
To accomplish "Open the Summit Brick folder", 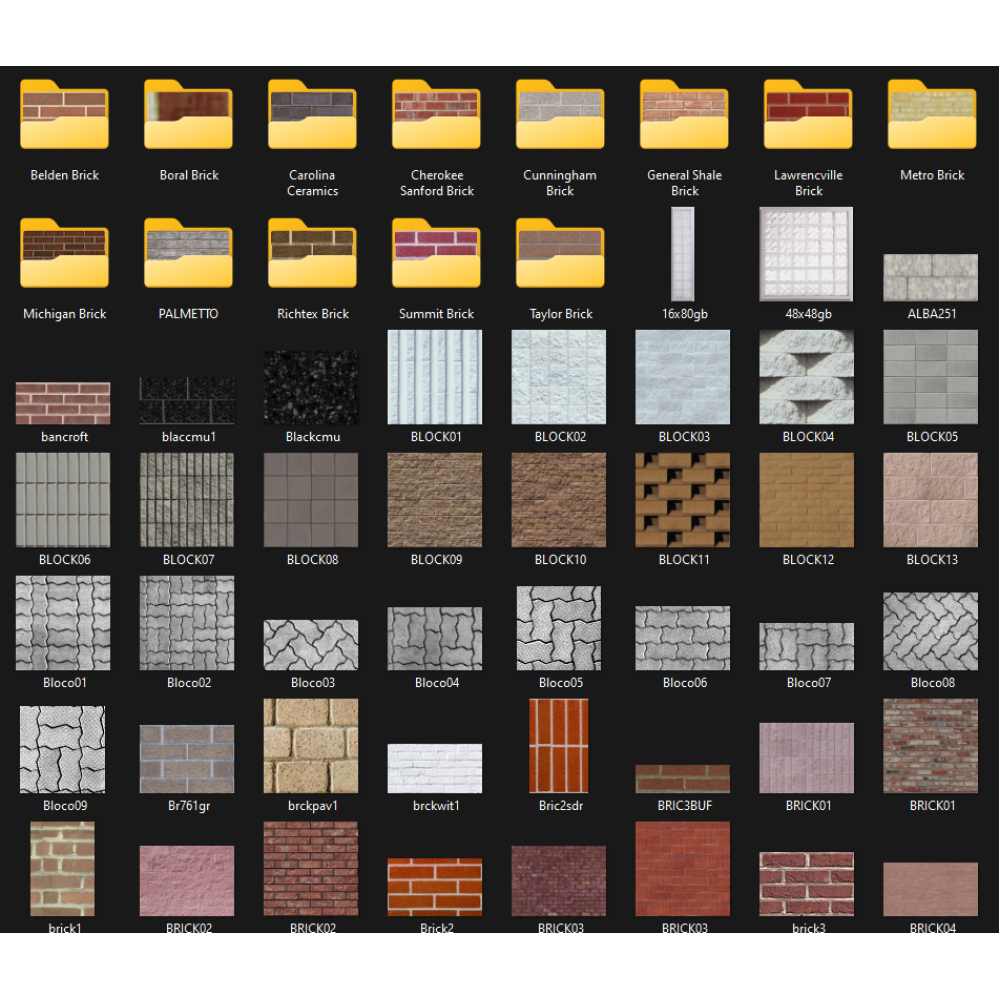I will pos(436,253).
